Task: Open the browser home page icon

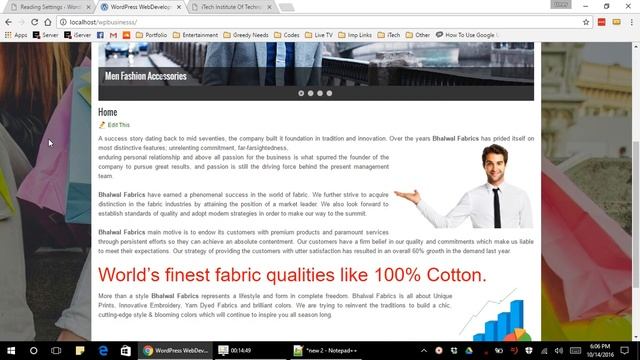Action: (48, 22)
